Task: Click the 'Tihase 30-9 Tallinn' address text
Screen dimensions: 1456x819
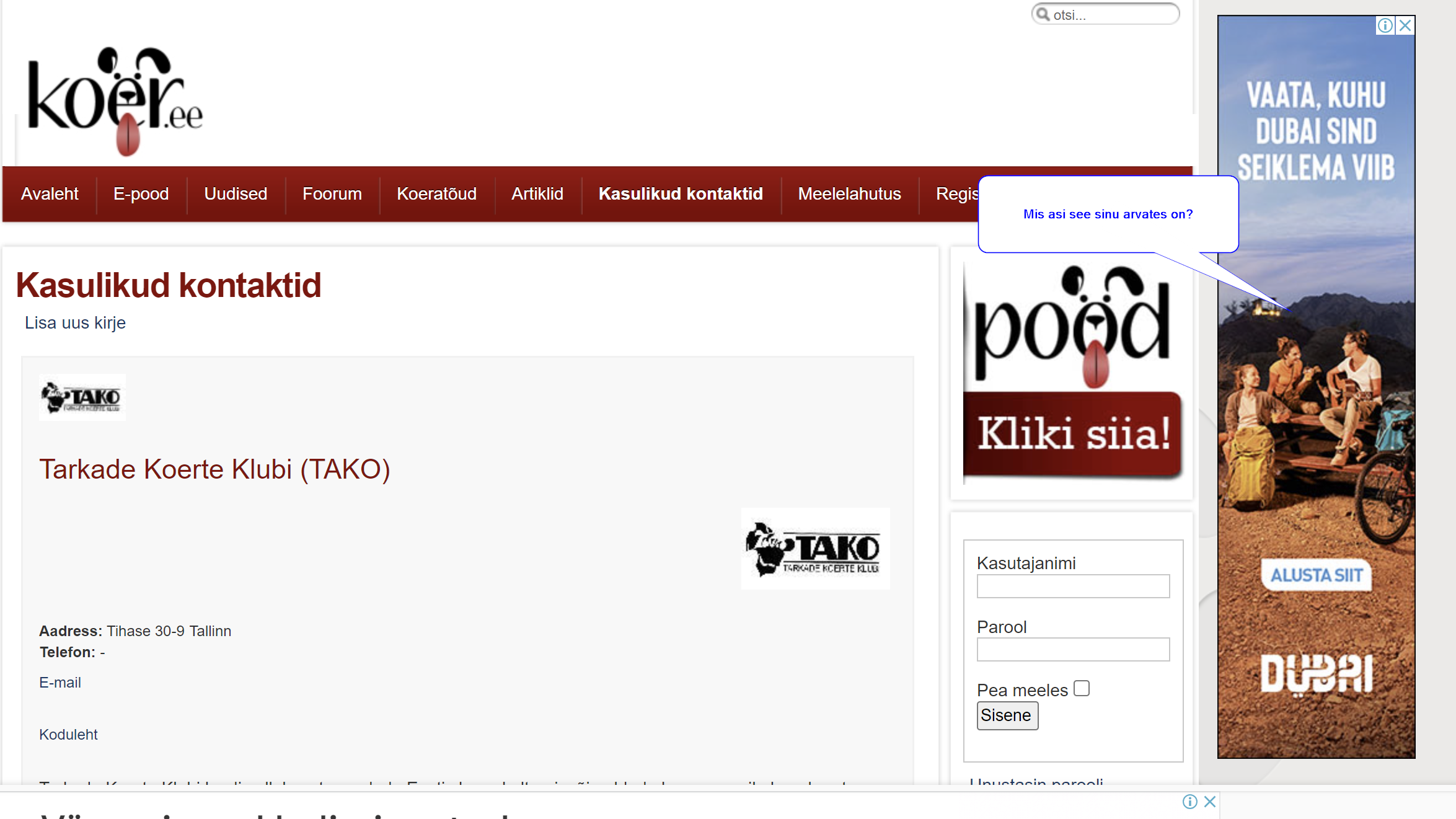Action: coord(169,631)
